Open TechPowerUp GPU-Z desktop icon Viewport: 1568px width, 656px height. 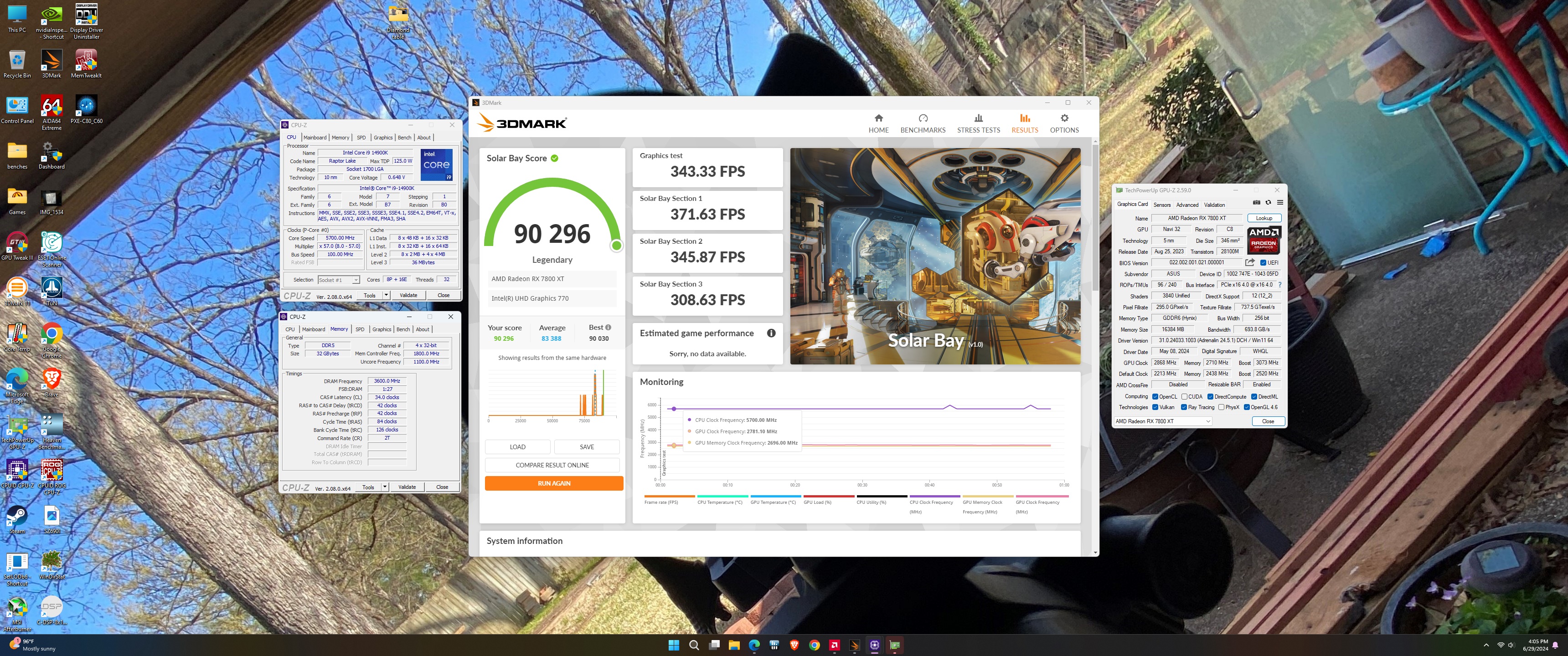coord(17,431)
